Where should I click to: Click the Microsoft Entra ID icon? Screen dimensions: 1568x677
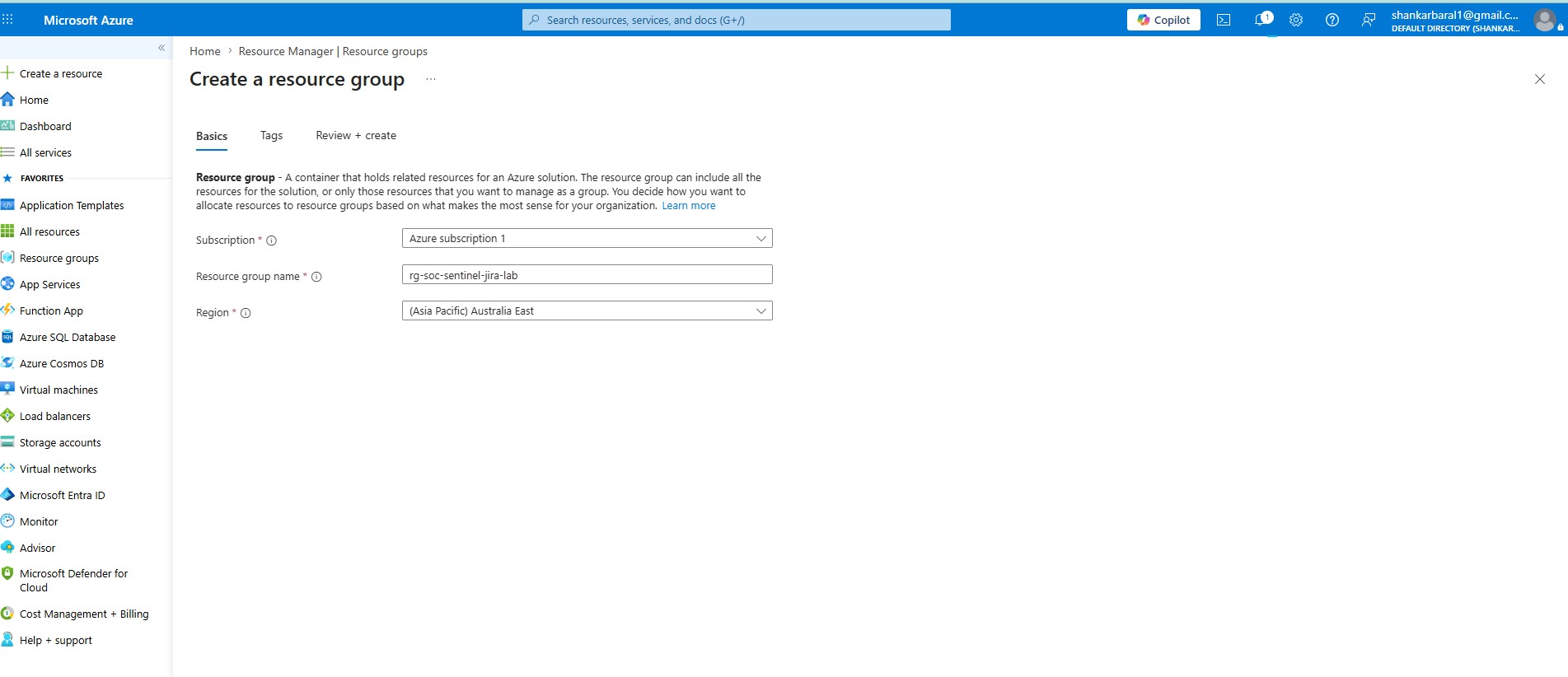[x=7, y=495]
